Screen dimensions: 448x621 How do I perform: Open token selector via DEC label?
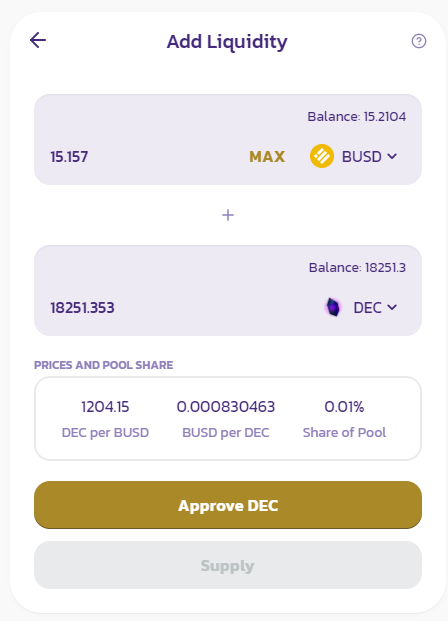pyautogui.click(x=367, y=308)
